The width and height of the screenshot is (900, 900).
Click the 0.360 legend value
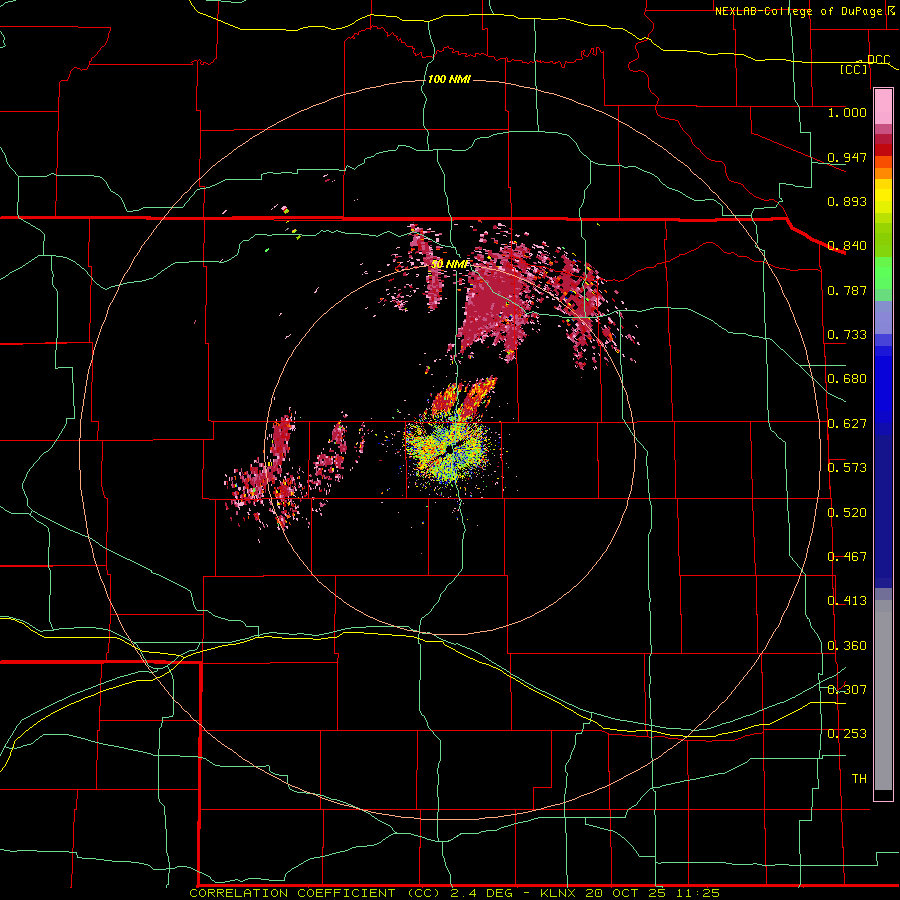click(847, 646)
